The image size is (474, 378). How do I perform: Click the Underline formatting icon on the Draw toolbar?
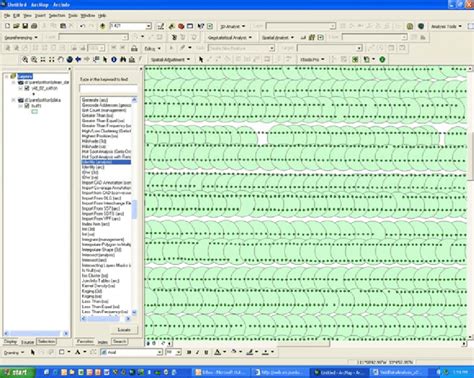click(x=206, y=352)
